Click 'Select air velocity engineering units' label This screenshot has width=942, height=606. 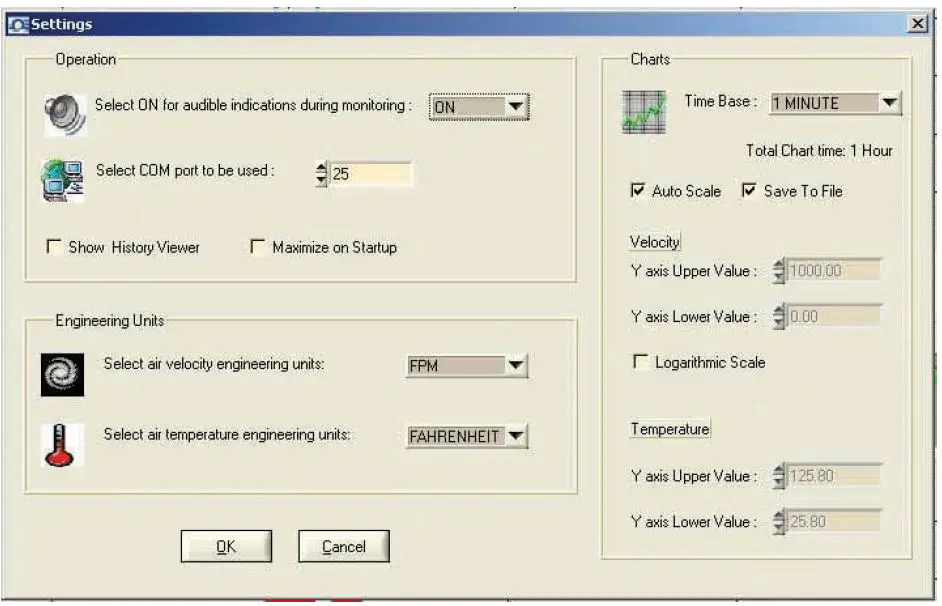click(214, 363)
